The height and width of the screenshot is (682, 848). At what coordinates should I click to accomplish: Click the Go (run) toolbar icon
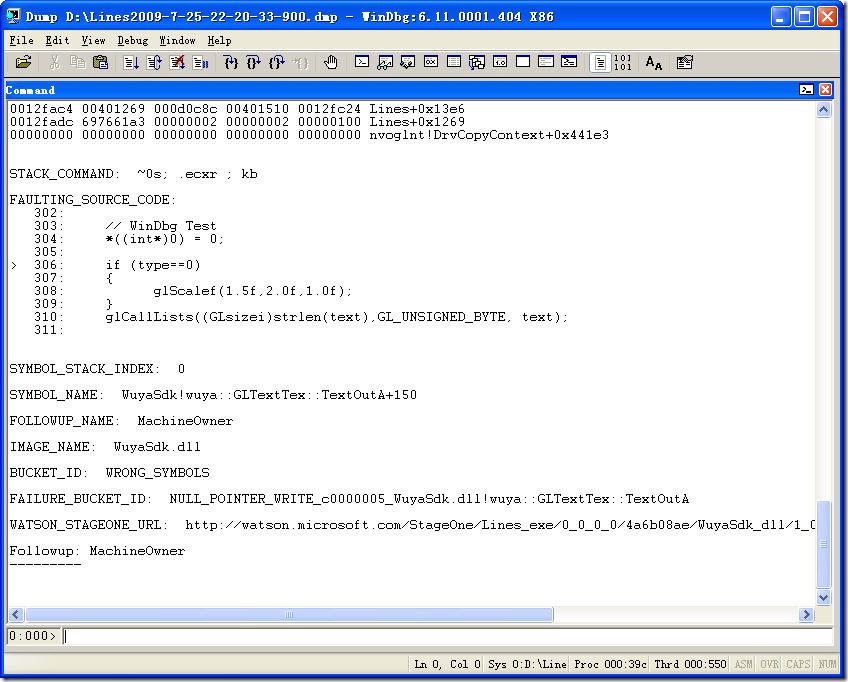coord(130,62)
